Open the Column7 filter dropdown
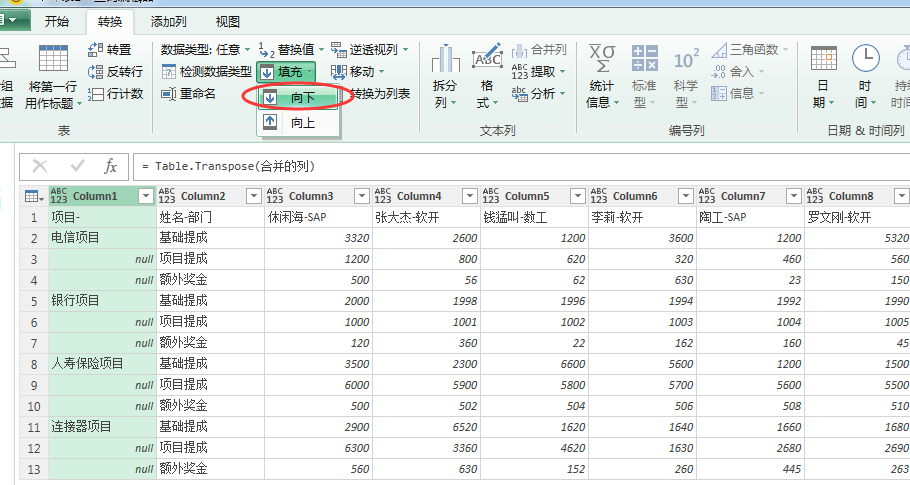 793,196
